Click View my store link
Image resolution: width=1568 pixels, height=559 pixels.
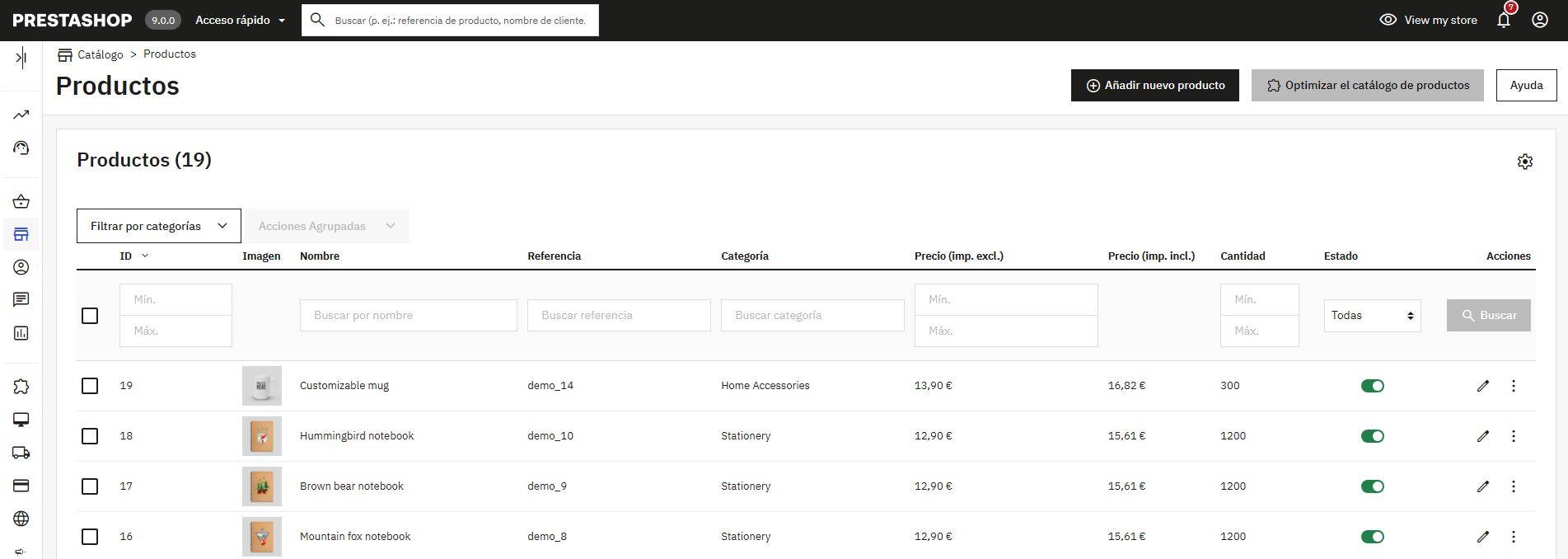click(x=1429, y=20)
